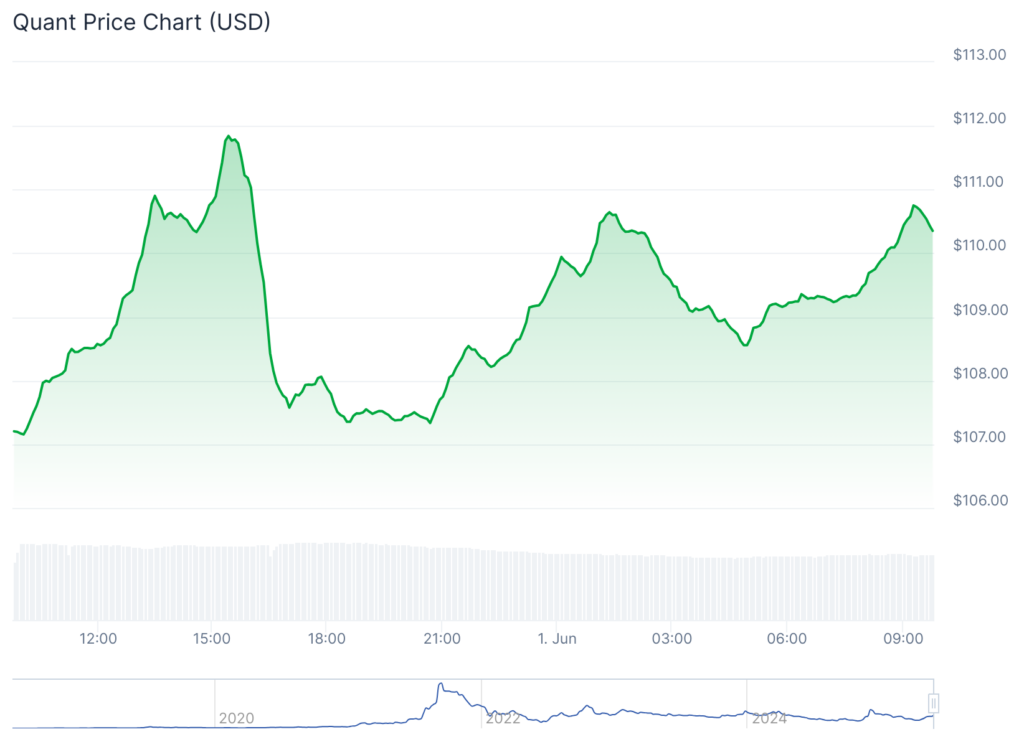The height and width of the screenshot is (747, 1024).
Task: Select the 1. Jun date label
Action: click(x=557, y=639)
